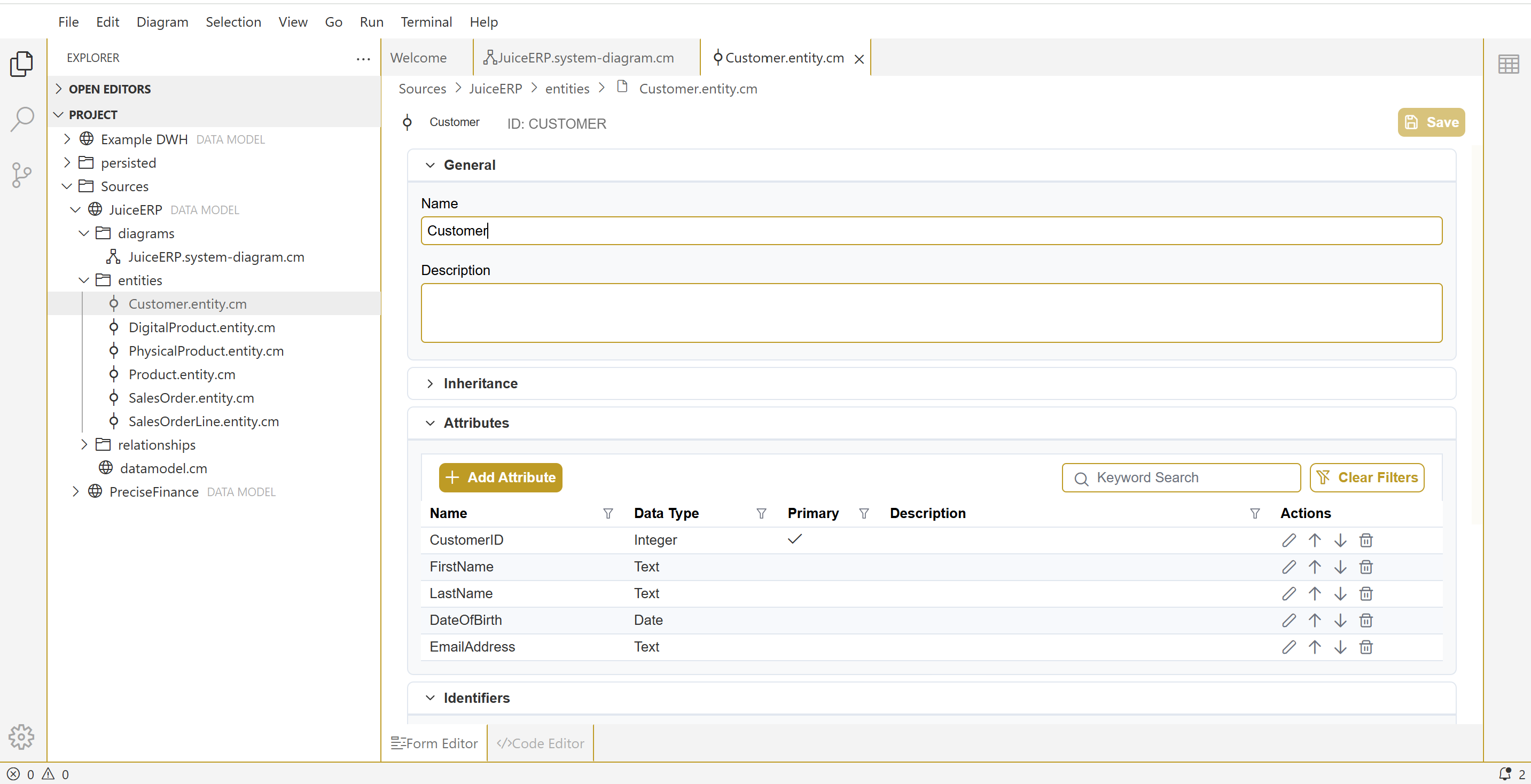Open the Source Control view icon
The width and height of the screenshot is (1531, 784).
22,175
